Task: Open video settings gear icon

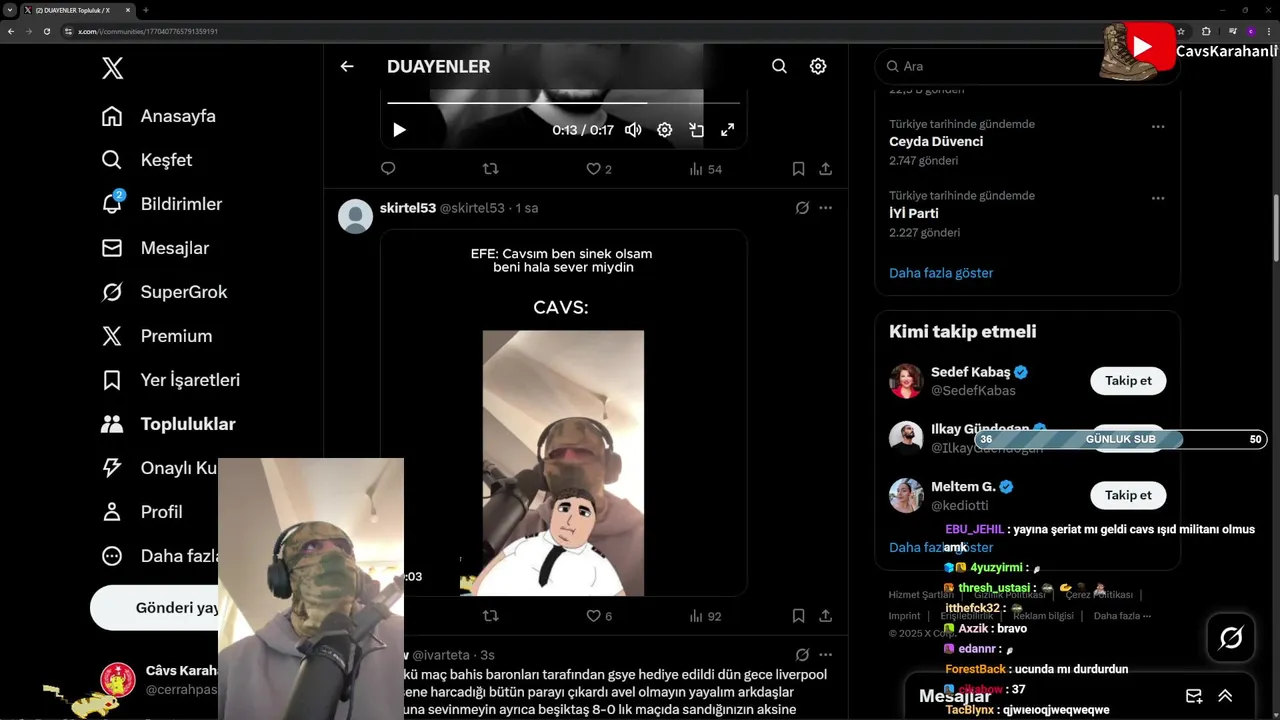Action: point(664,130)
